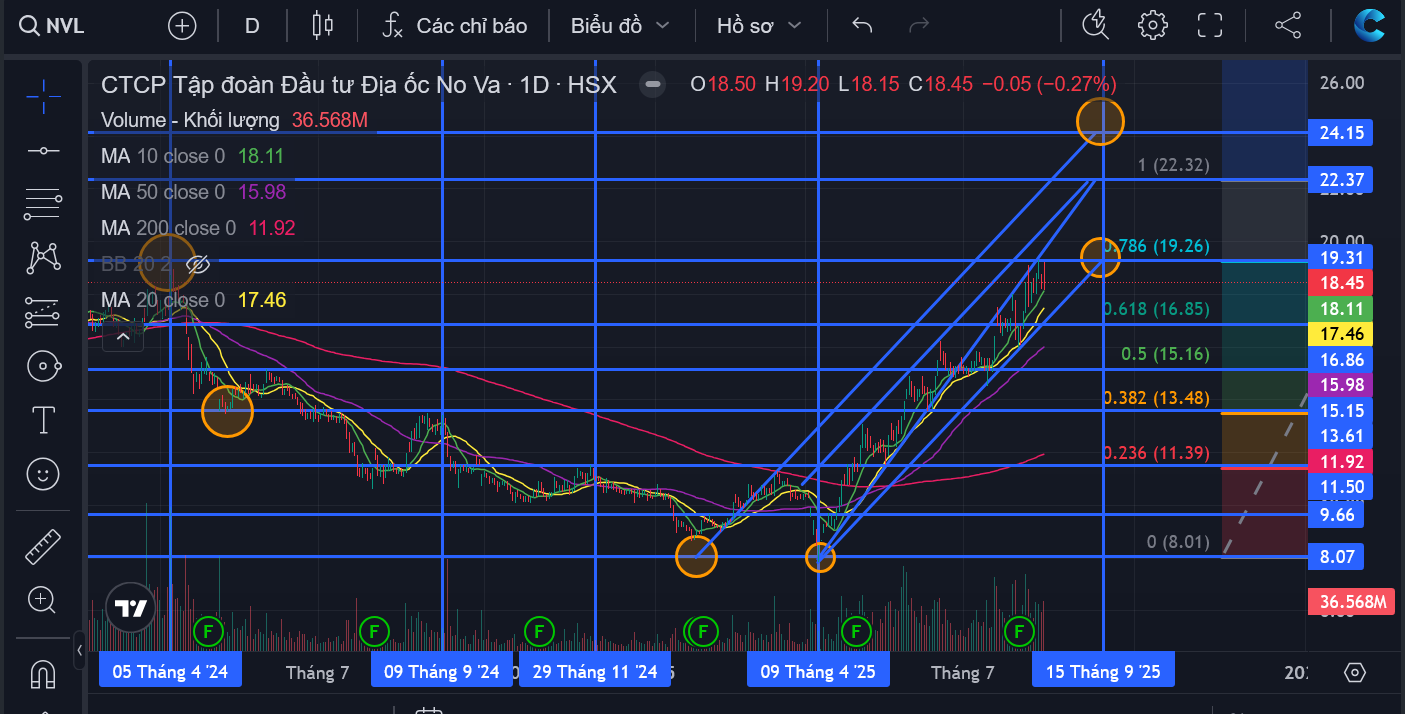Screen dimensions: 1405x714
Task: Select the Text annotation tool
Action: [43, 420]
